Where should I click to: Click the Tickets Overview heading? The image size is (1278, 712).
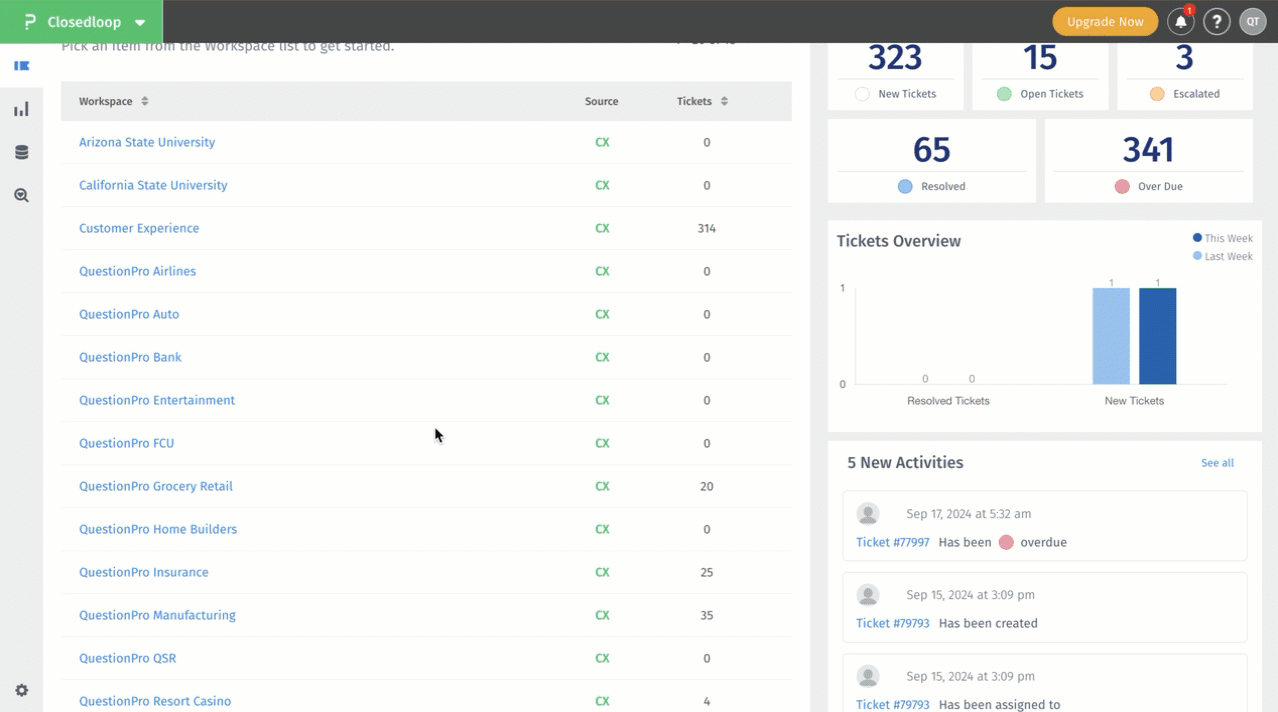click(898, 241)
